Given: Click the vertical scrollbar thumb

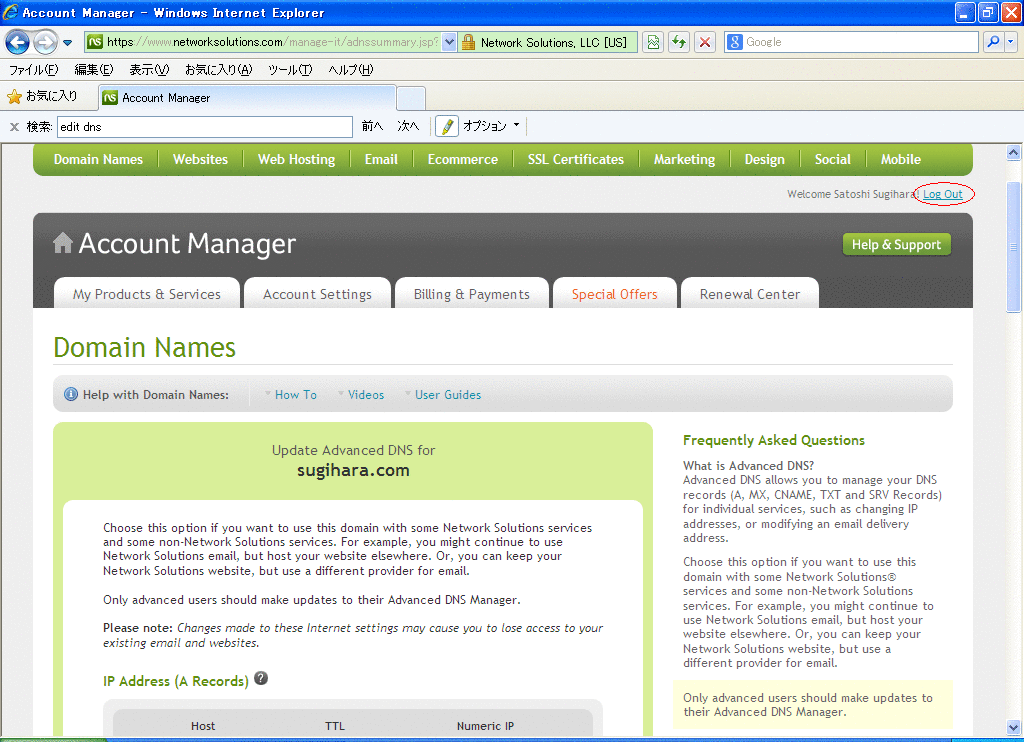Looking at the screenshot, I should click(1014, 247).
